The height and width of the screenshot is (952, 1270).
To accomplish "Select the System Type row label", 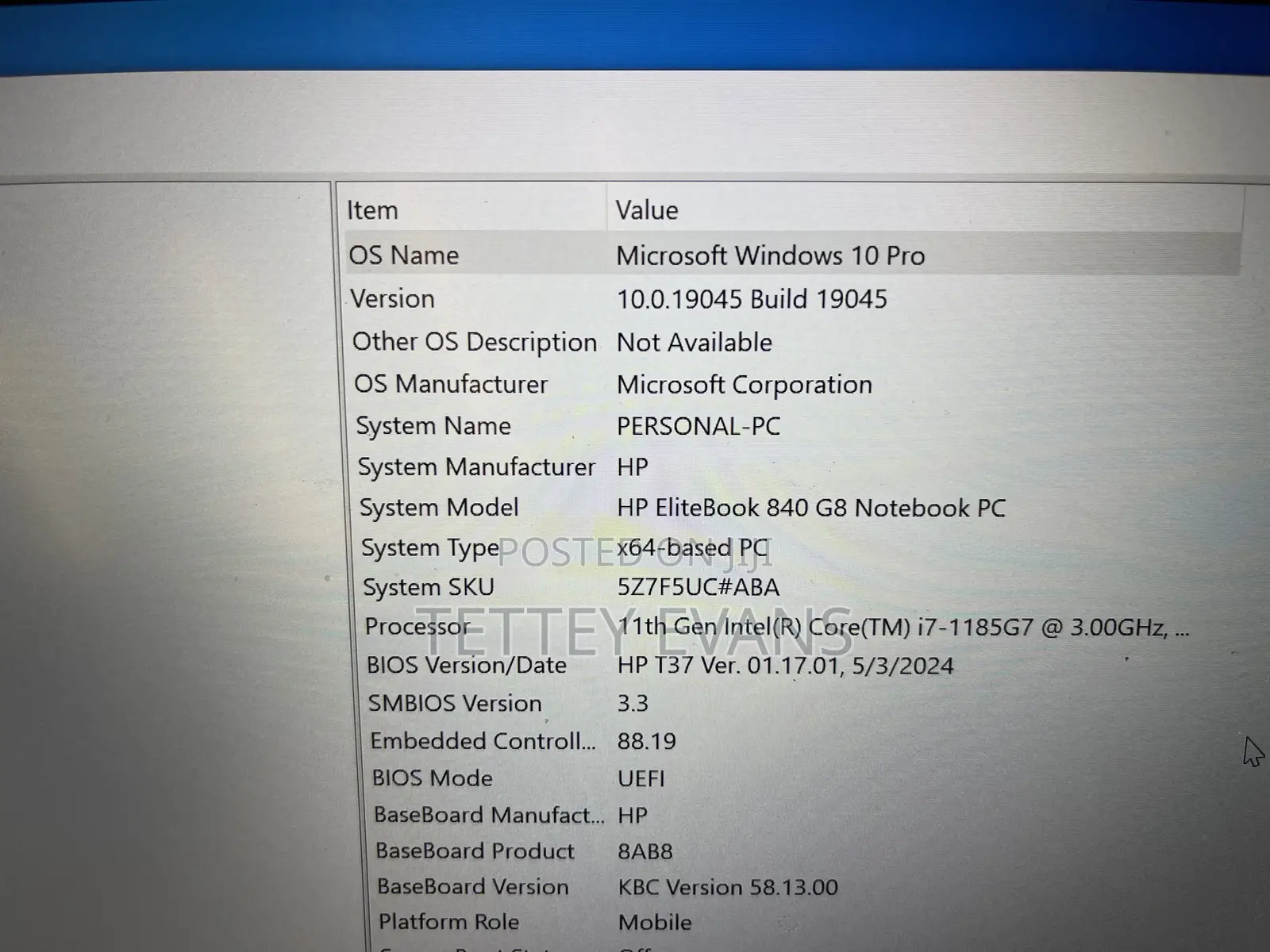I will coord(430,547).
